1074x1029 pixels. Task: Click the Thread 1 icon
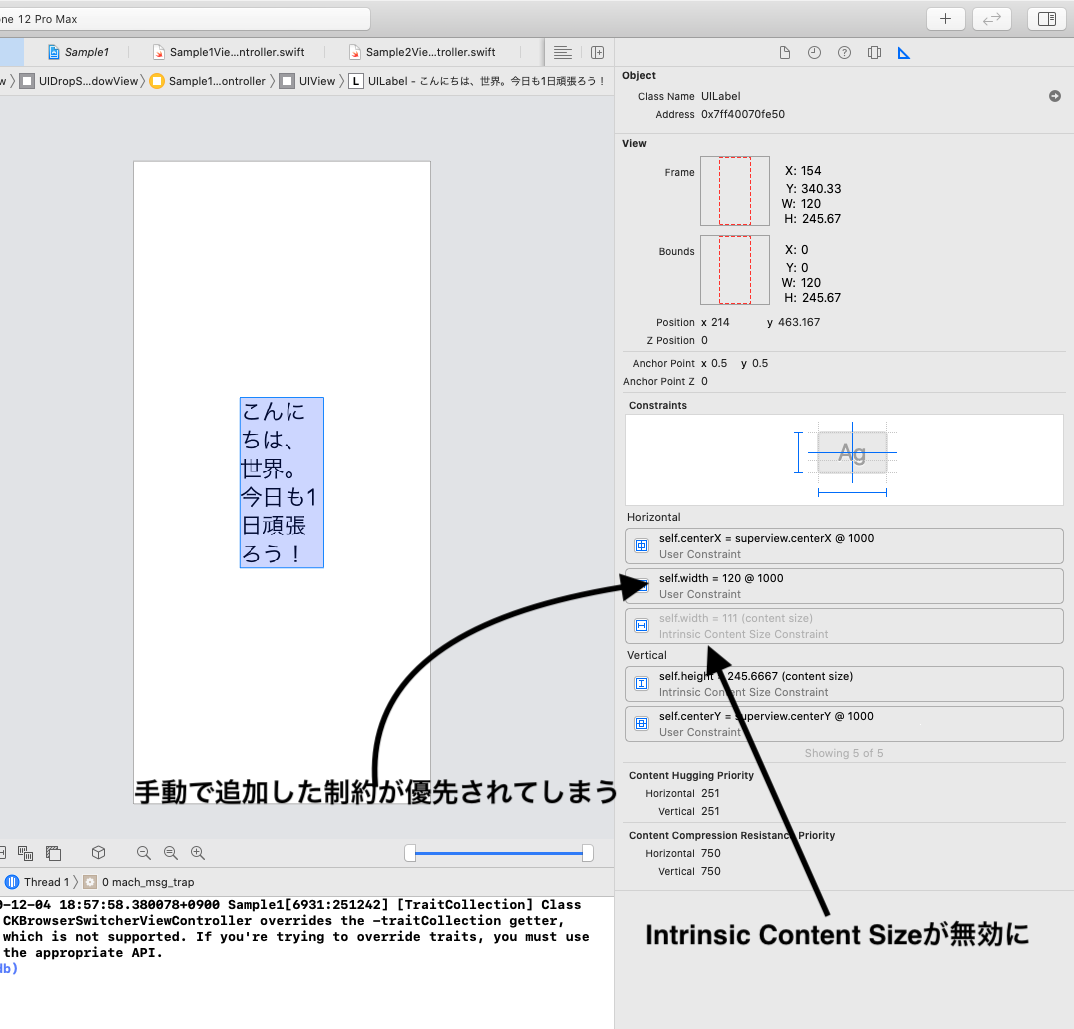point(12,882)
